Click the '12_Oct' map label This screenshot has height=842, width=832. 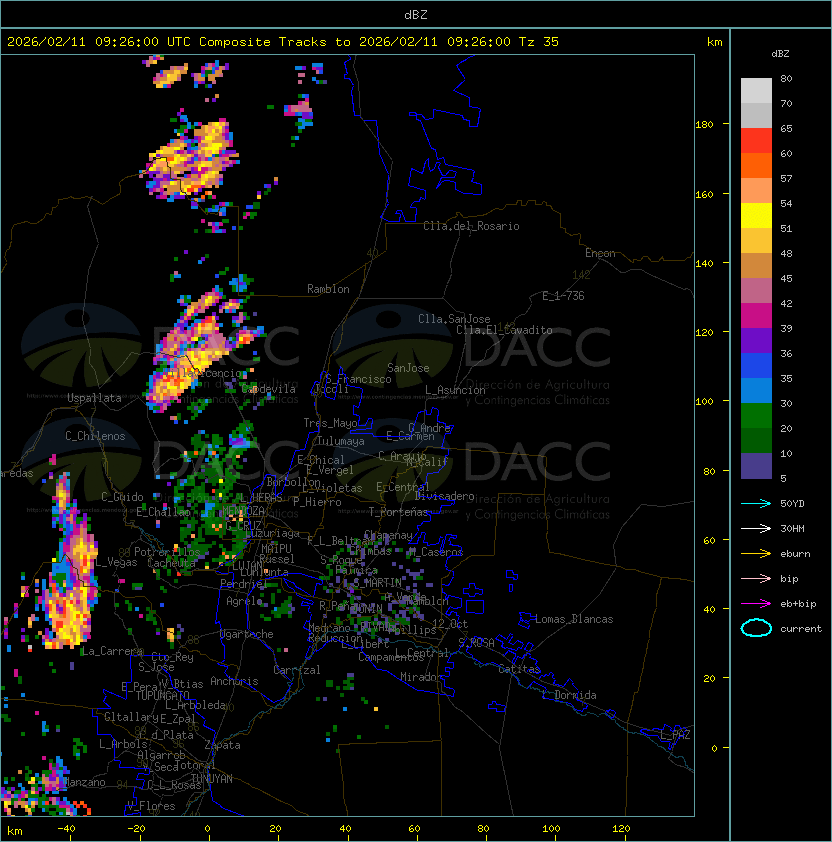(x=450, y=624)
